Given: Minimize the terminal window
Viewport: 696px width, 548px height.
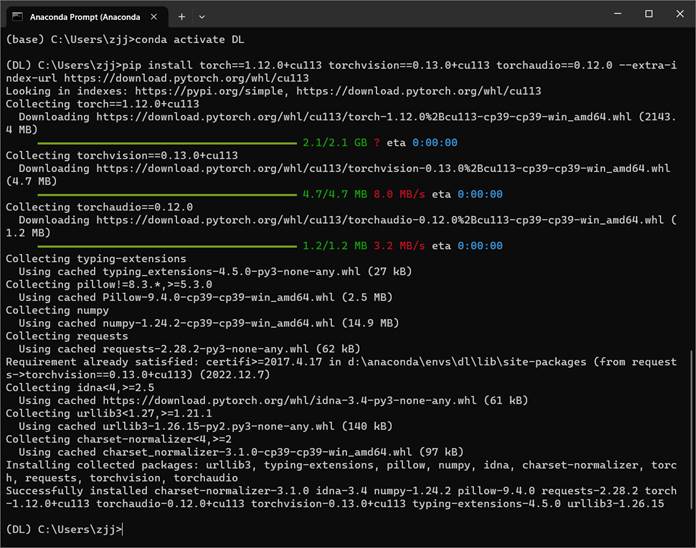Looking at the screenshot, I should click(x=617, y=14).
